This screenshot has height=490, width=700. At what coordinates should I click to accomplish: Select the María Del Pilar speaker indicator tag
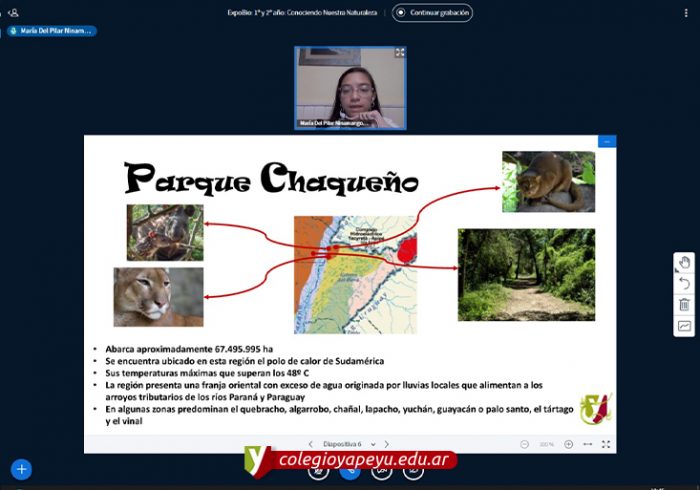[51, 31]
